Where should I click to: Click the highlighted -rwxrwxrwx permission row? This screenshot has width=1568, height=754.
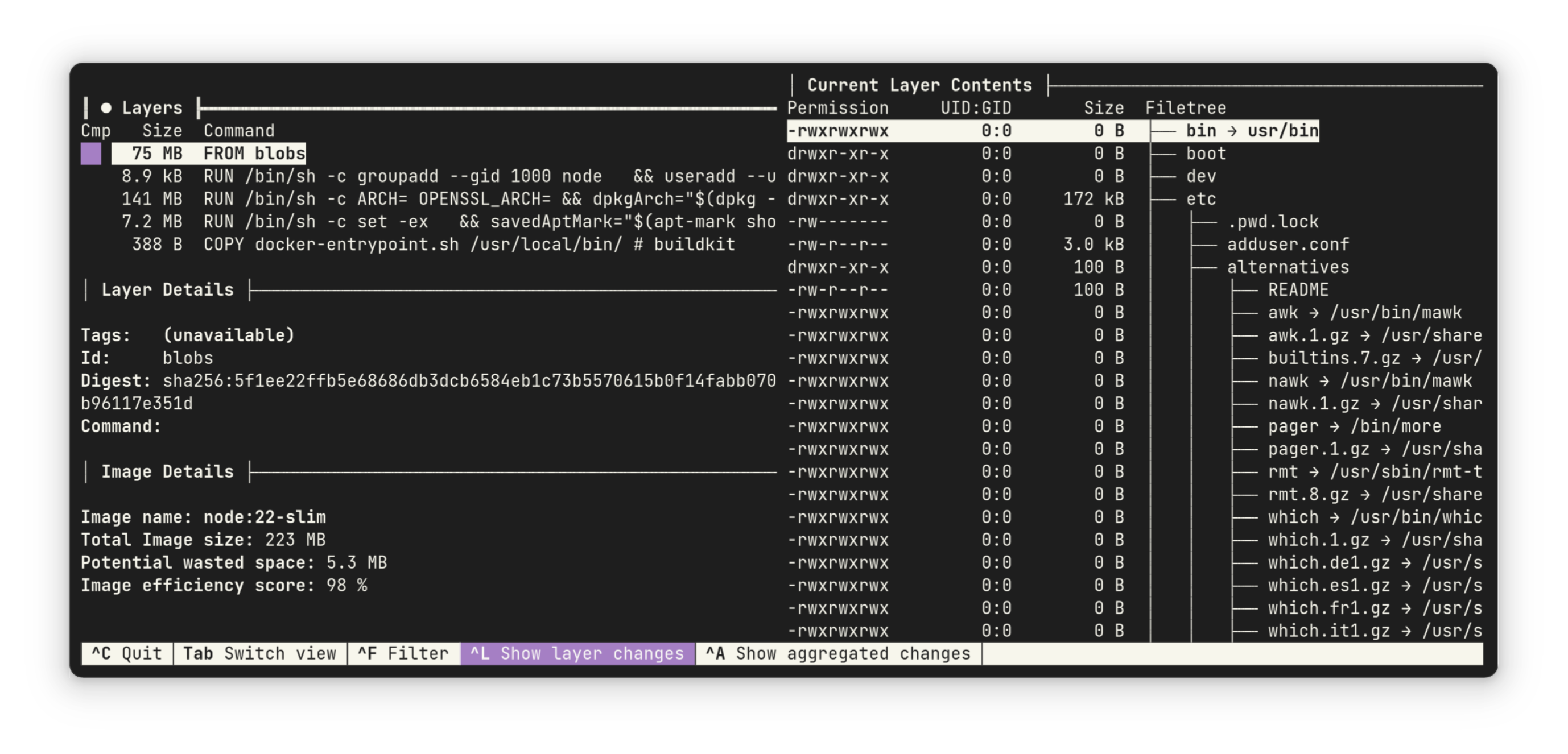839,130
